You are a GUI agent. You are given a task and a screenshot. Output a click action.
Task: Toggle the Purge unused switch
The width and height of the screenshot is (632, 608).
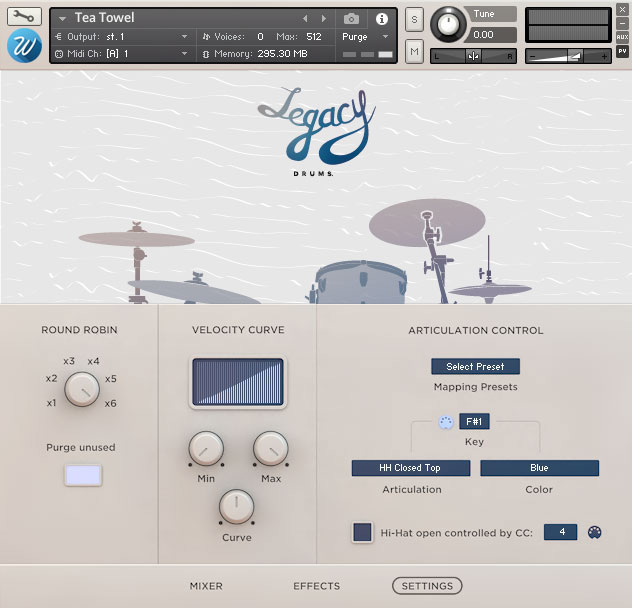click(x=83, y=475)
